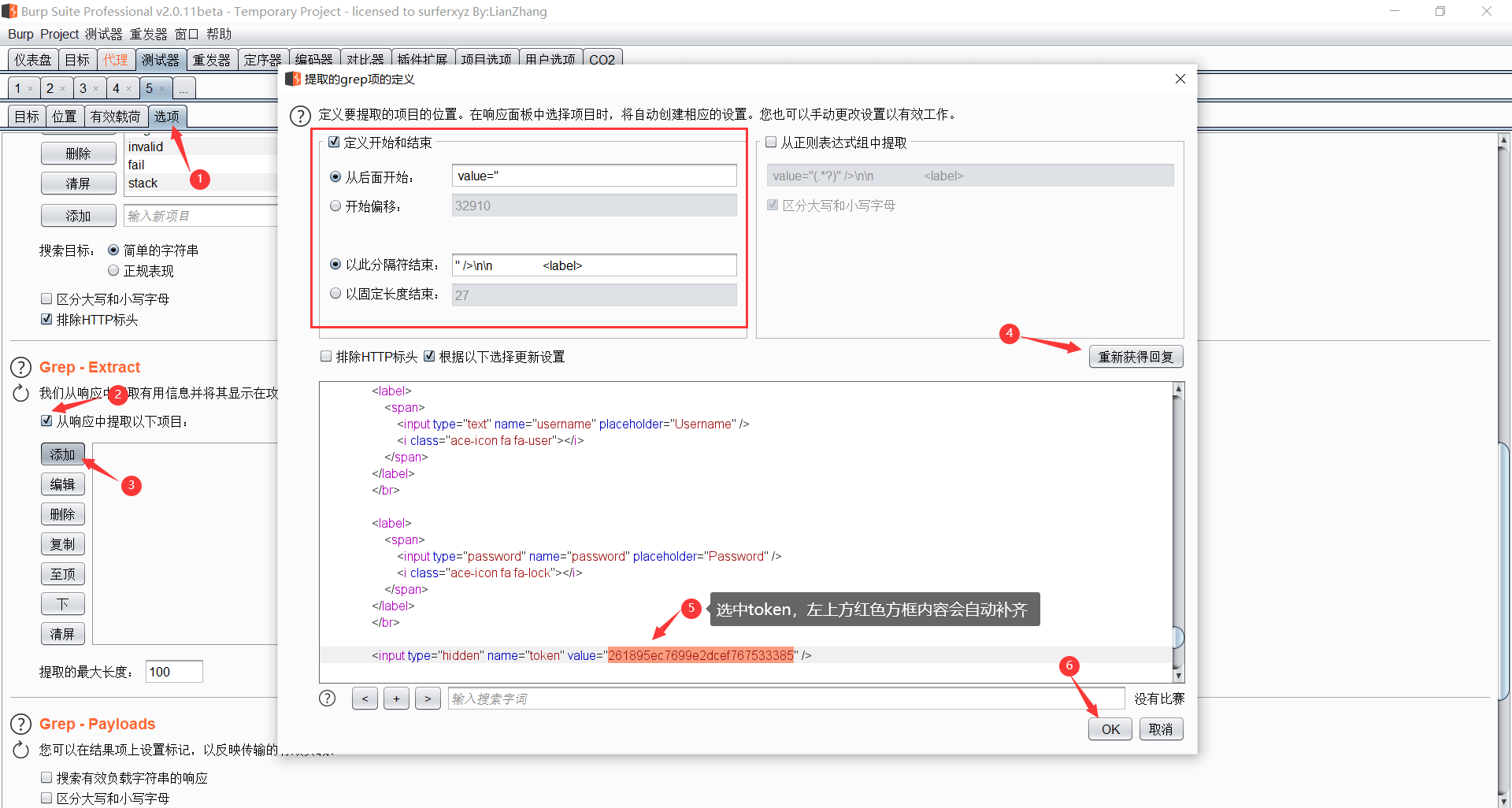Close the grep item definition dialog
Image resolution: width=1512 pixels, height=808 pixels.
click(x=1180, y=79)
